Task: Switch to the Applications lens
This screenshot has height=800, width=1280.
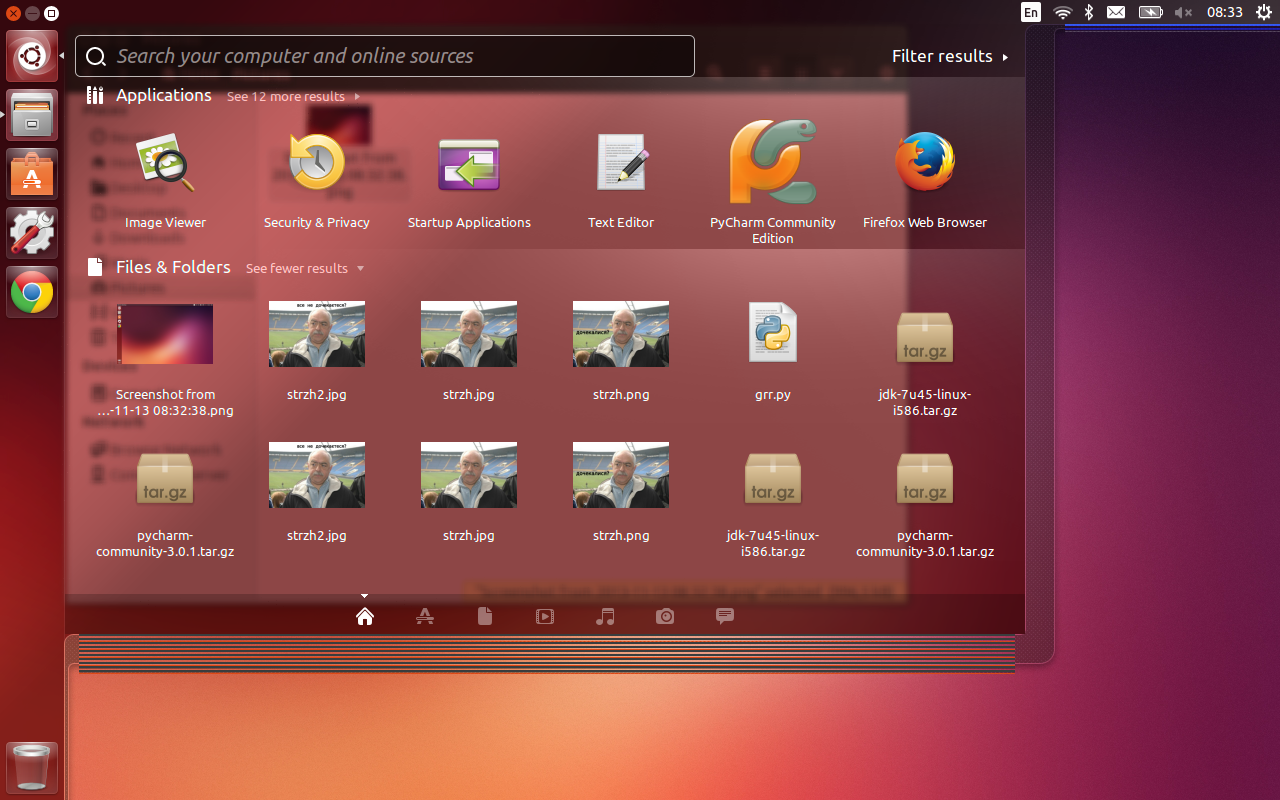Action: 425,617
